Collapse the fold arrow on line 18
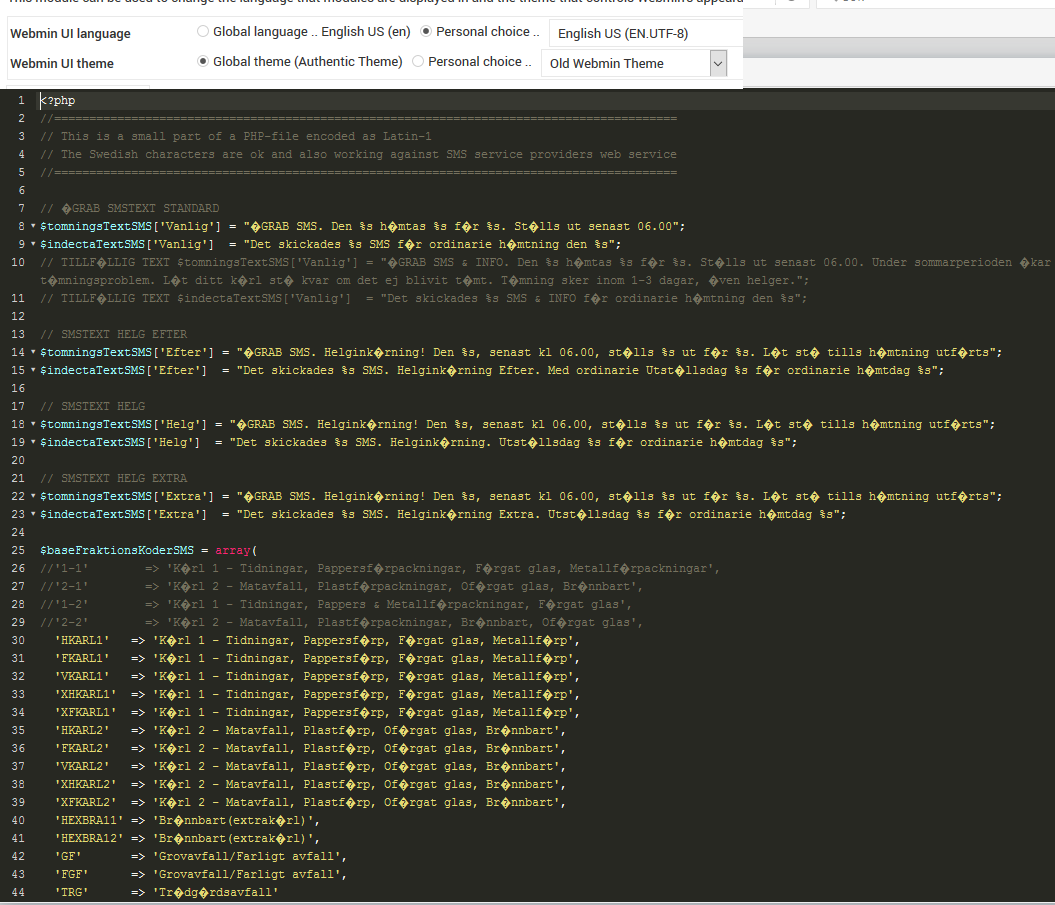Screen dimensions: 1055x905 tap(33, 424)
